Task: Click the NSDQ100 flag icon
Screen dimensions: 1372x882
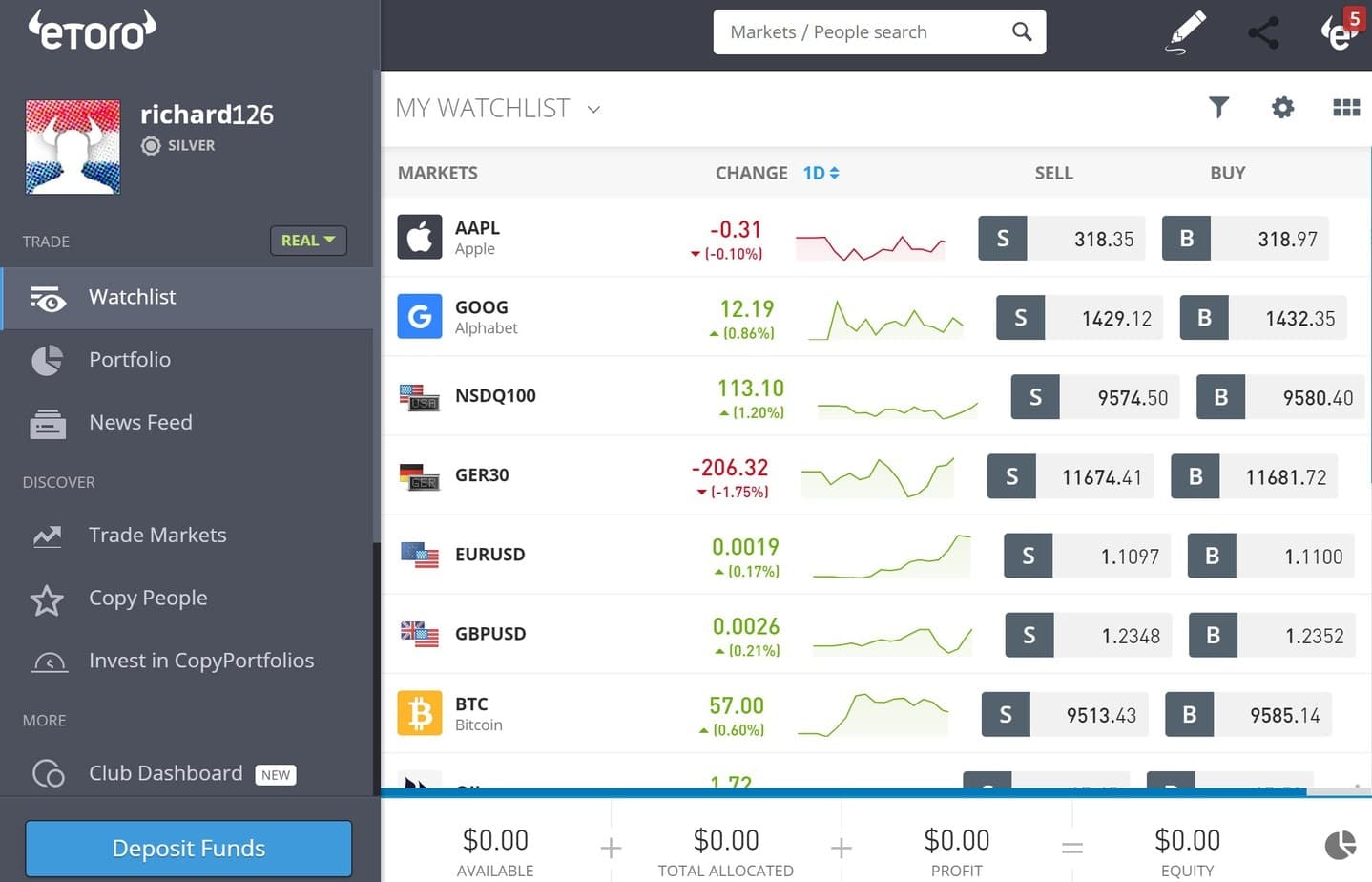Action: 420,396
